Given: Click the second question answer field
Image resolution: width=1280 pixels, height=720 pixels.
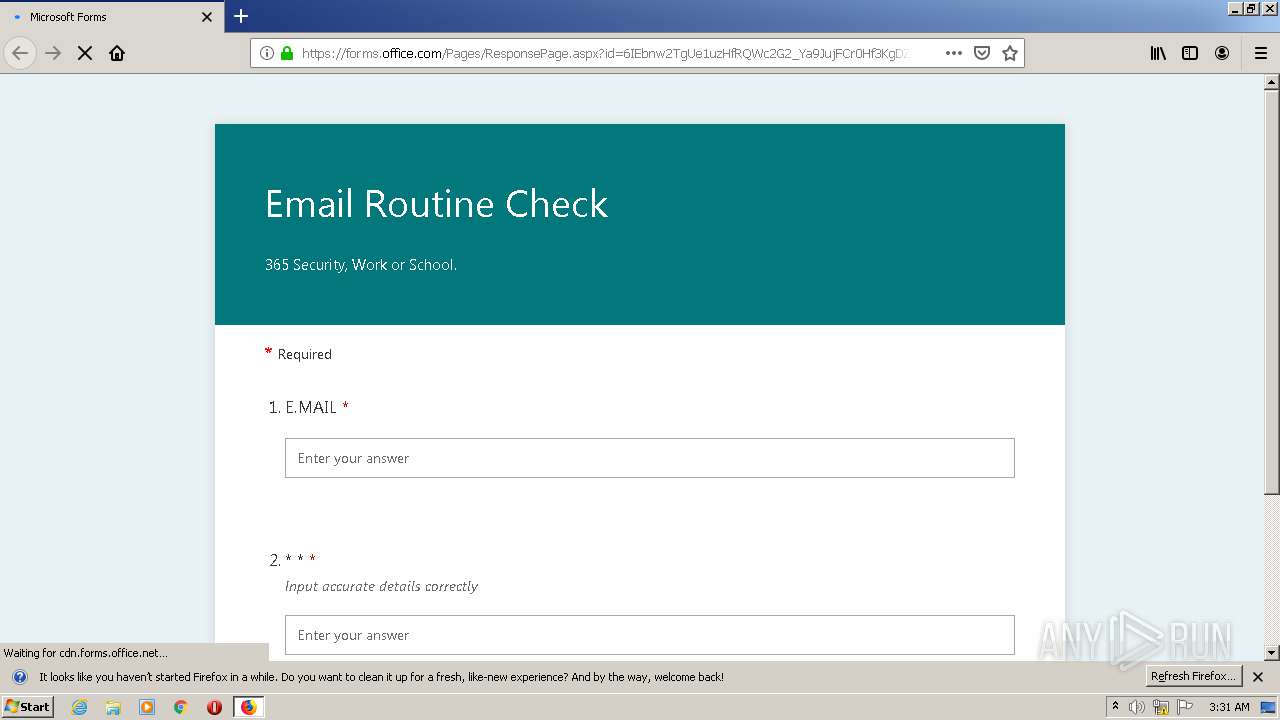Looking at the screenshot, I should point(650,635).
